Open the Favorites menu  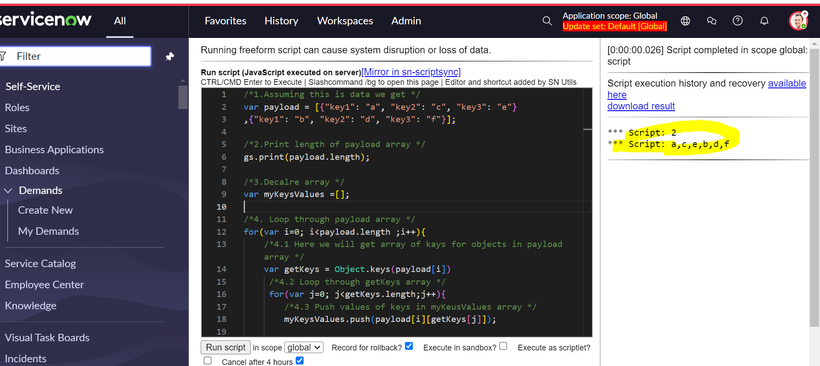click(225, 21)
